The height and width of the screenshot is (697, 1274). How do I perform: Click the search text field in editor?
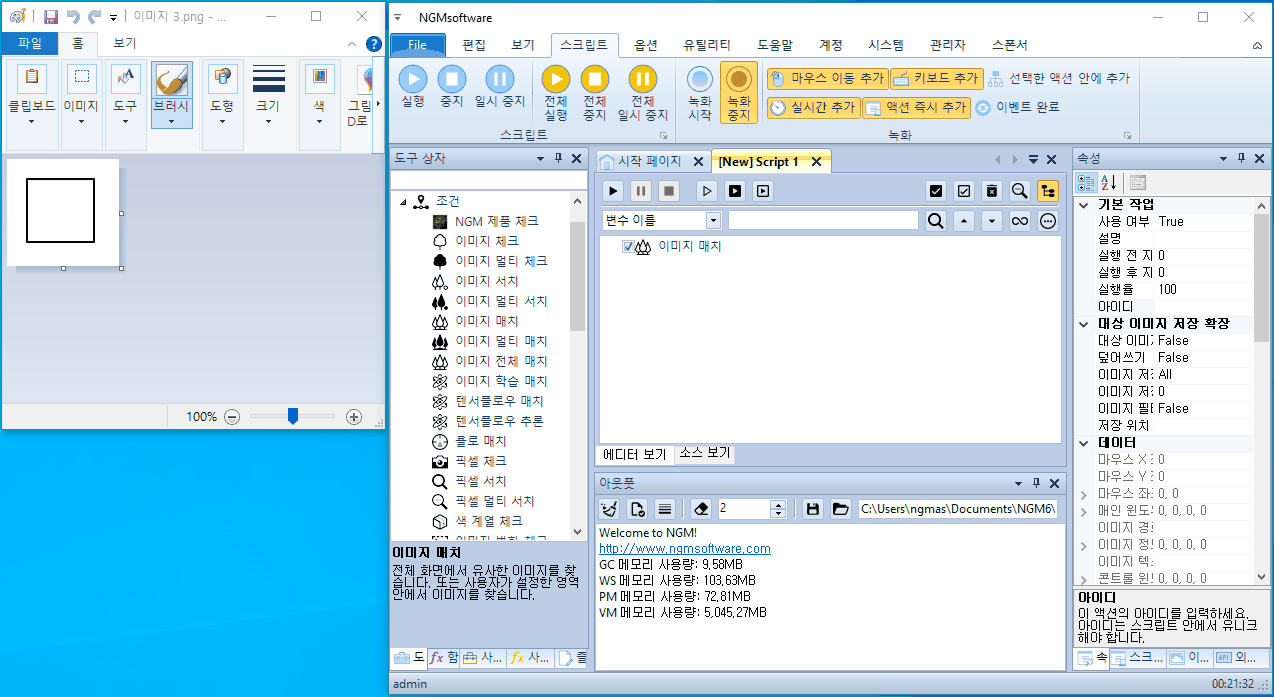click(x=823, y=221)
